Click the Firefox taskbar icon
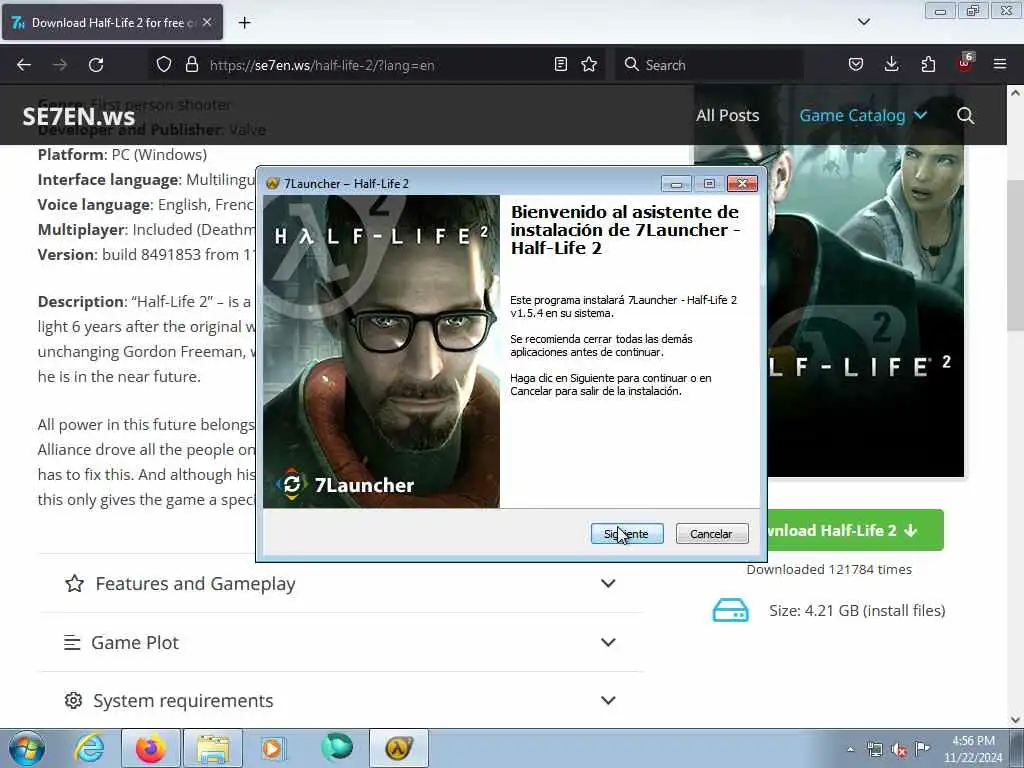Image resolution: width=1024 pixels, height=768 pixels. tap(150, 748)
